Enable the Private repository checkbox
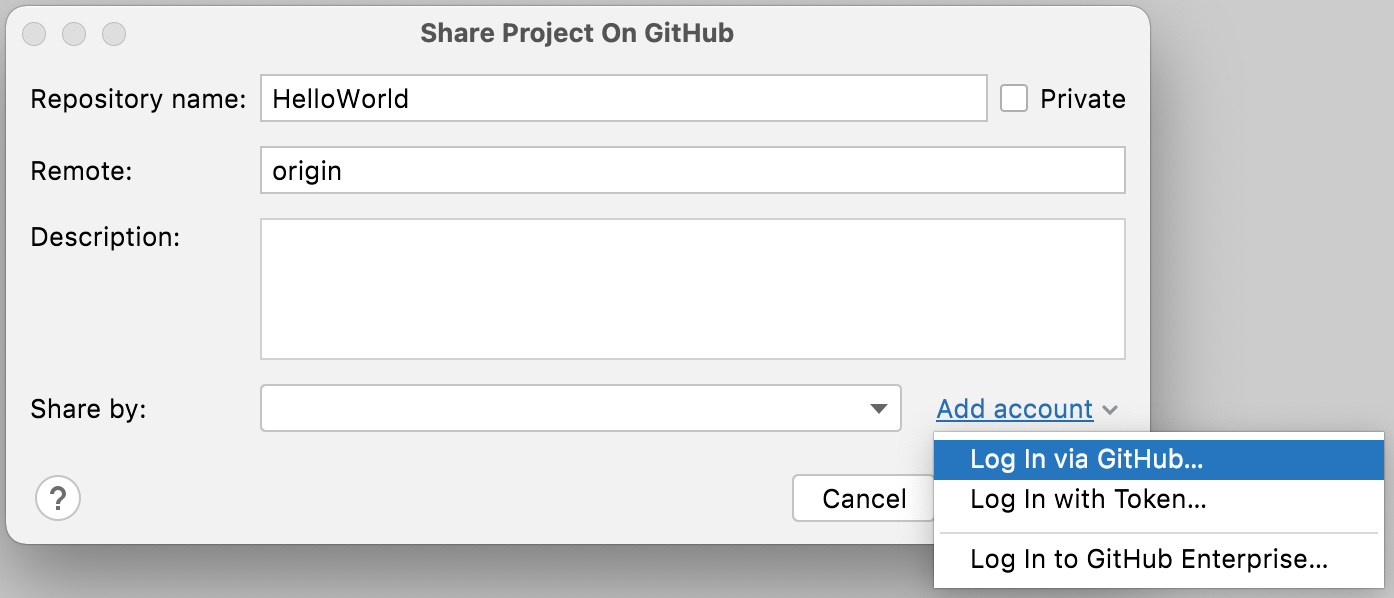 coord(1014,98)
